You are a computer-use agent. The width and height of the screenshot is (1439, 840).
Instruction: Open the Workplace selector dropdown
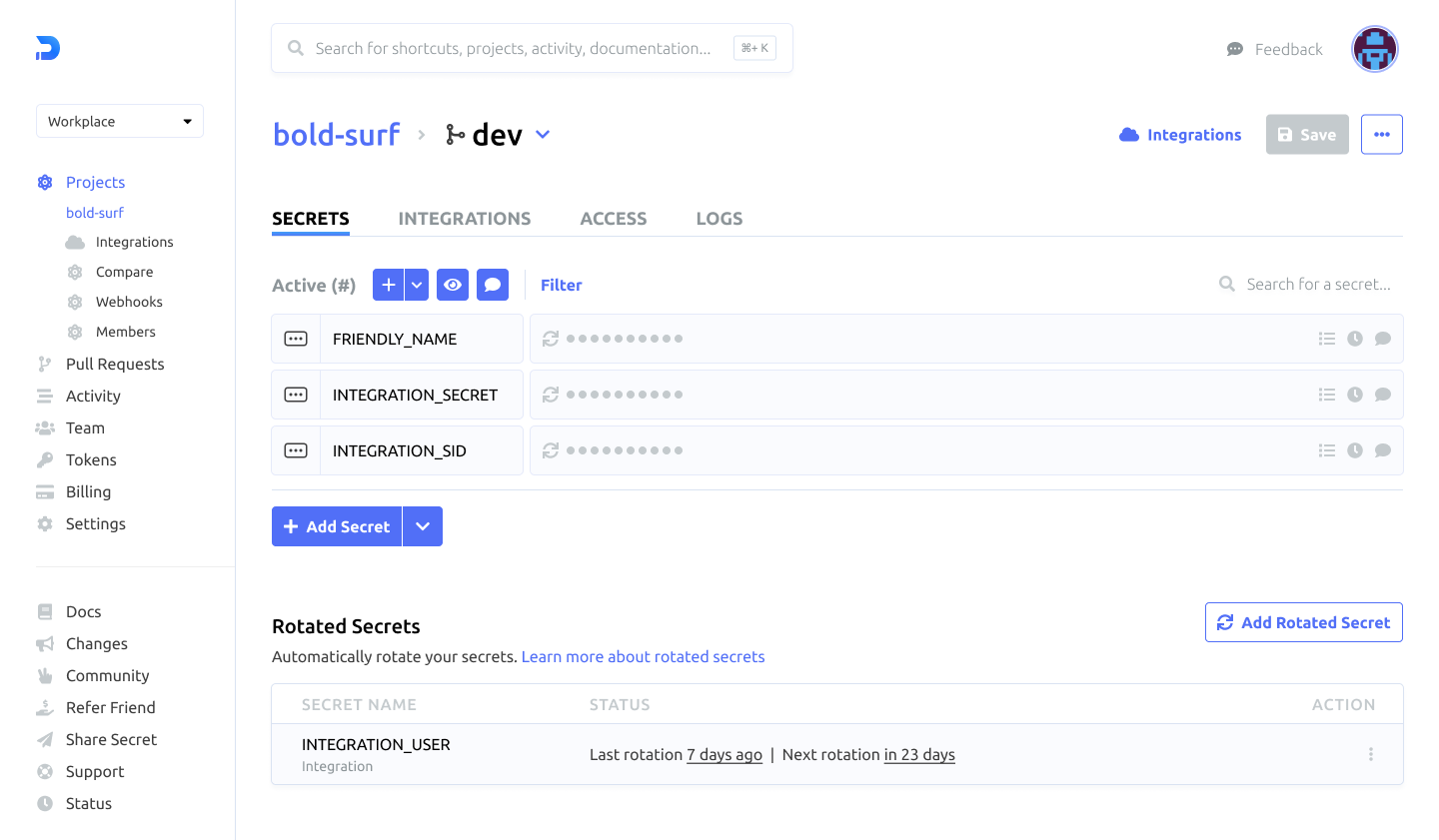point(119,121)
